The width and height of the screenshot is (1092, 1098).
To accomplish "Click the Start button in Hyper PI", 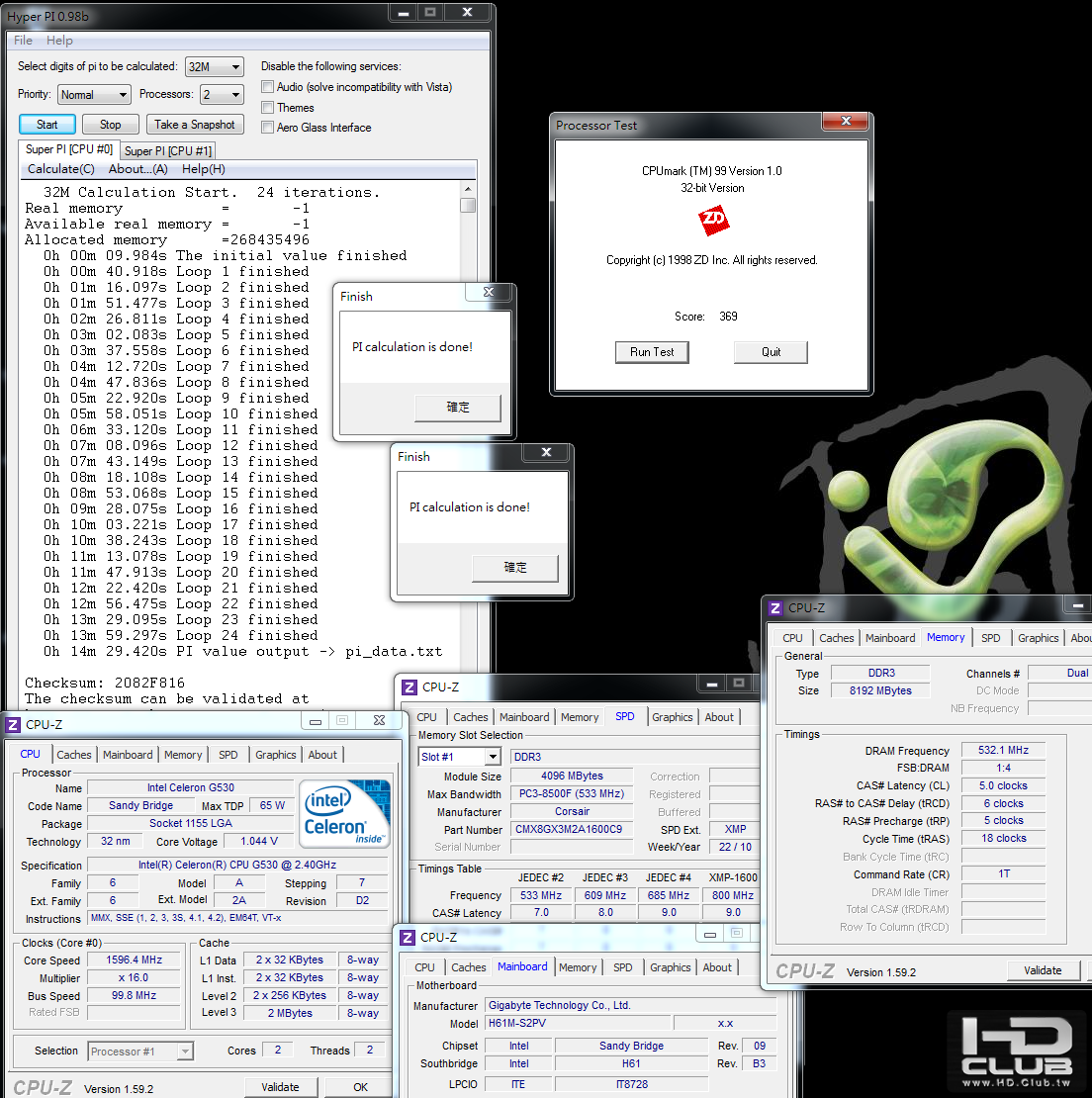I will point(47,124).
